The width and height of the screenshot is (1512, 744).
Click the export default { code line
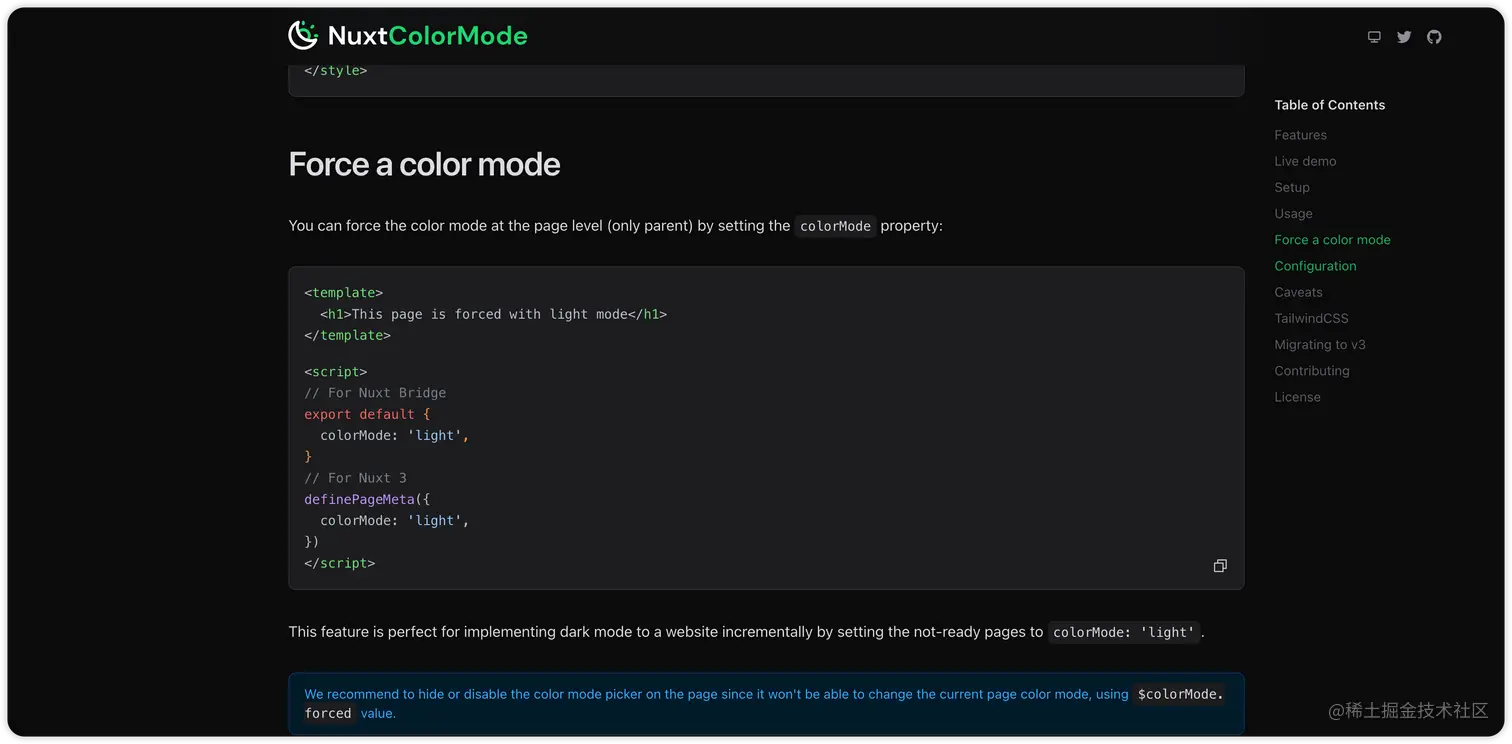click(x=367, y=414)
